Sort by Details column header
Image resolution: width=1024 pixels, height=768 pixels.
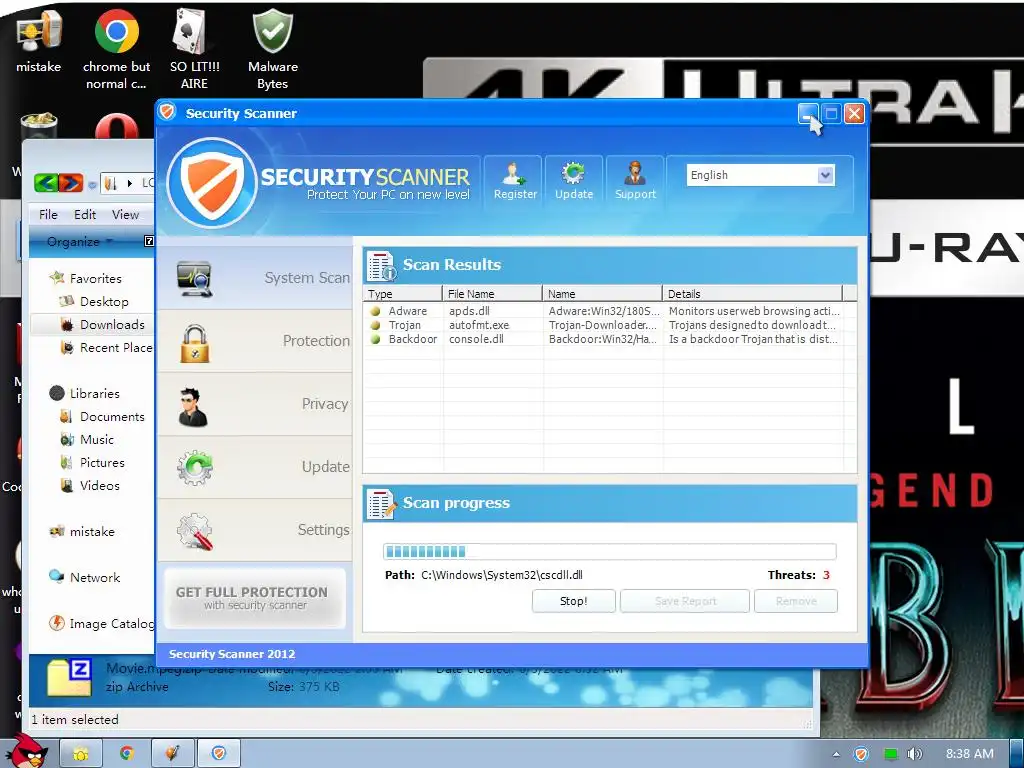(752, 294)
